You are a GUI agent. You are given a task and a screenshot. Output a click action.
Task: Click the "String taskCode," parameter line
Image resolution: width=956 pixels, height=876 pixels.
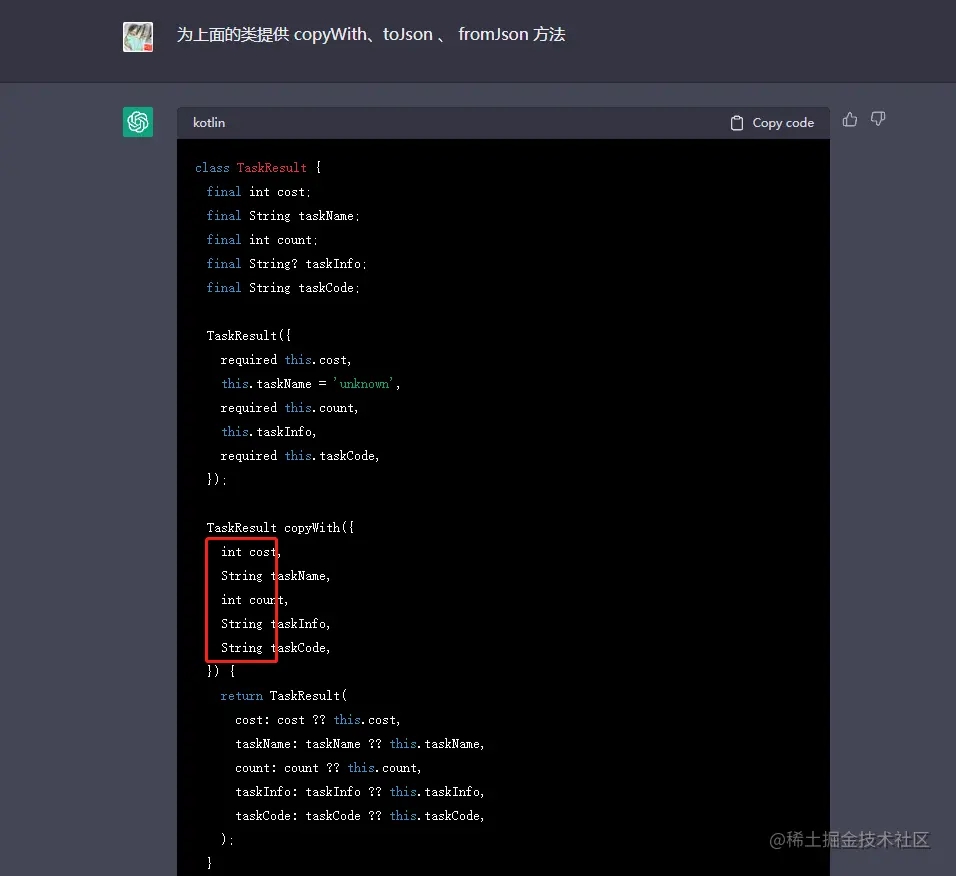pos(276,648)
